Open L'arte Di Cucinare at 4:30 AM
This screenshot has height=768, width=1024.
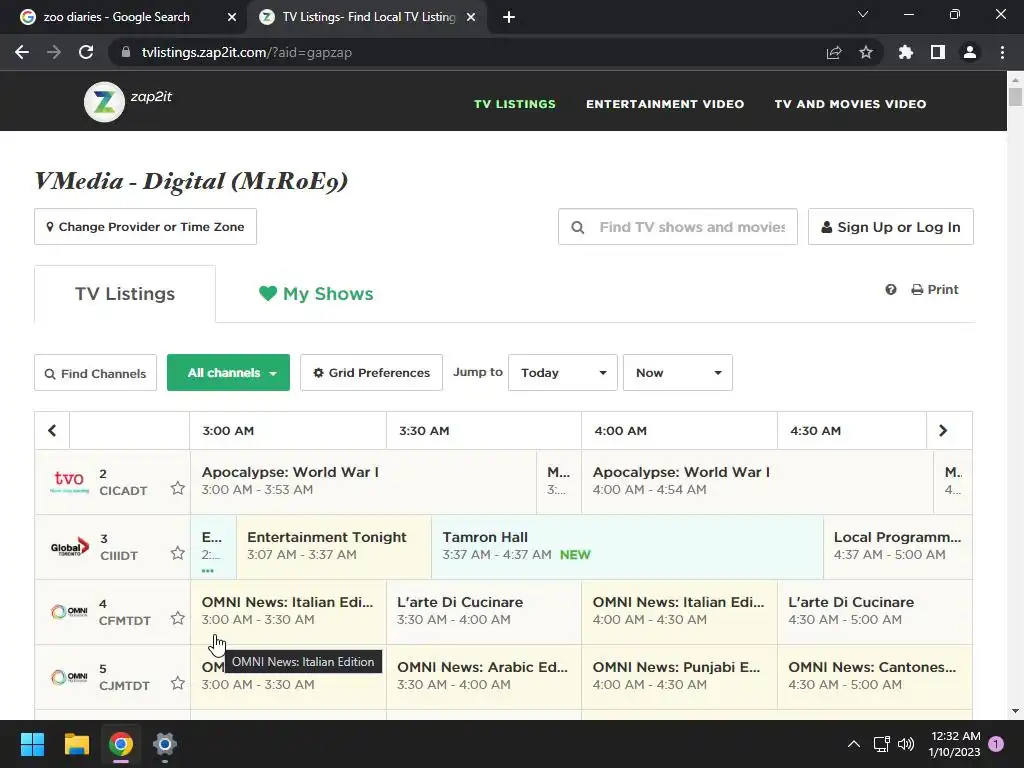point(874,611)
